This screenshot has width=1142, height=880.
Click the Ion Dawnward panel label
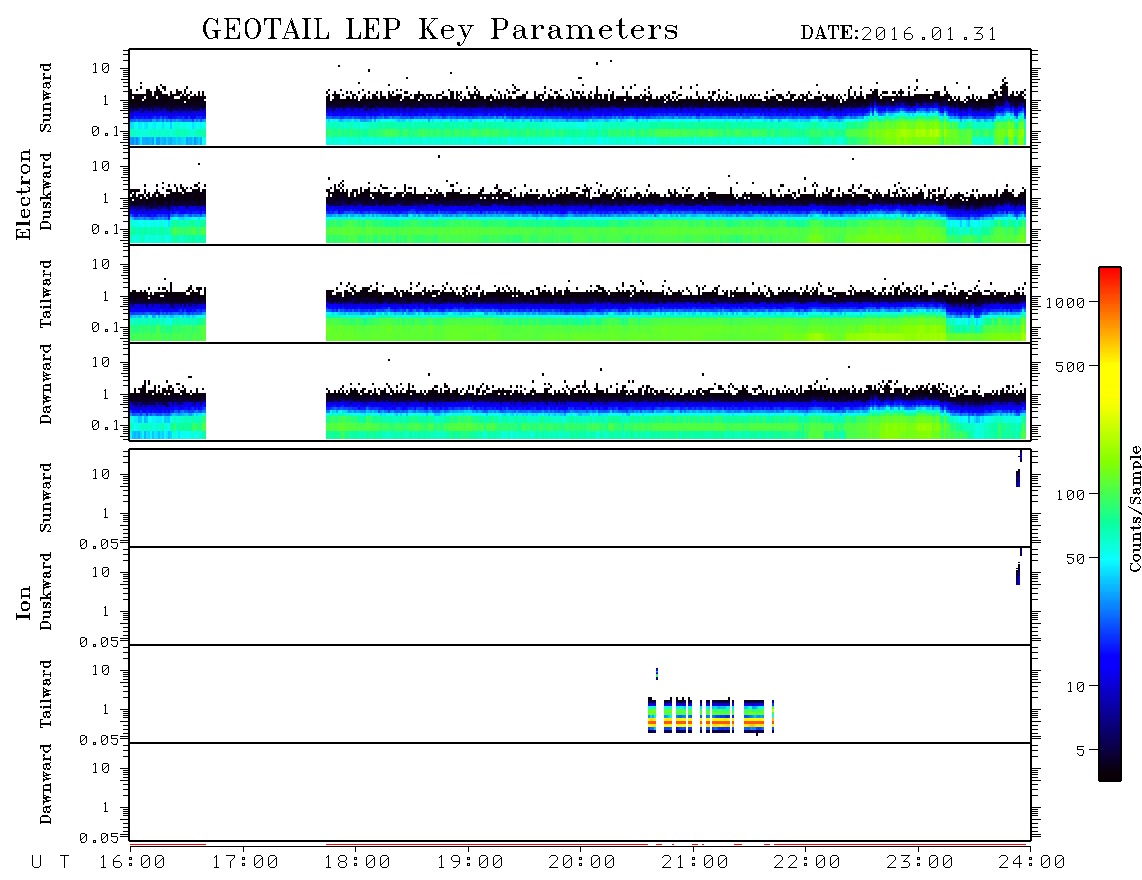45,784
